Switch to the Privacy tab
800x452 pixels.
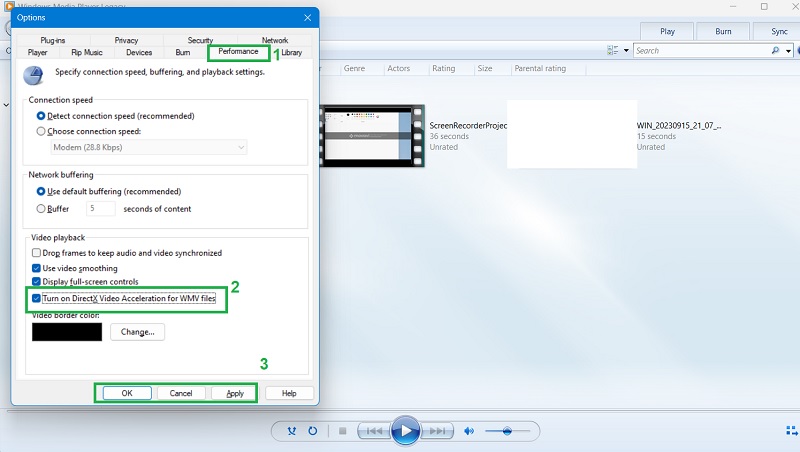click(x=127, y=40)
